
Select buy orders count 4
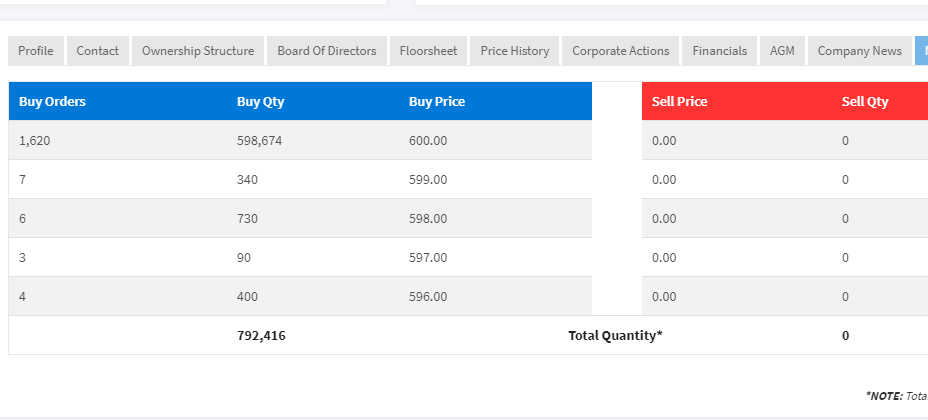(22, 296)
